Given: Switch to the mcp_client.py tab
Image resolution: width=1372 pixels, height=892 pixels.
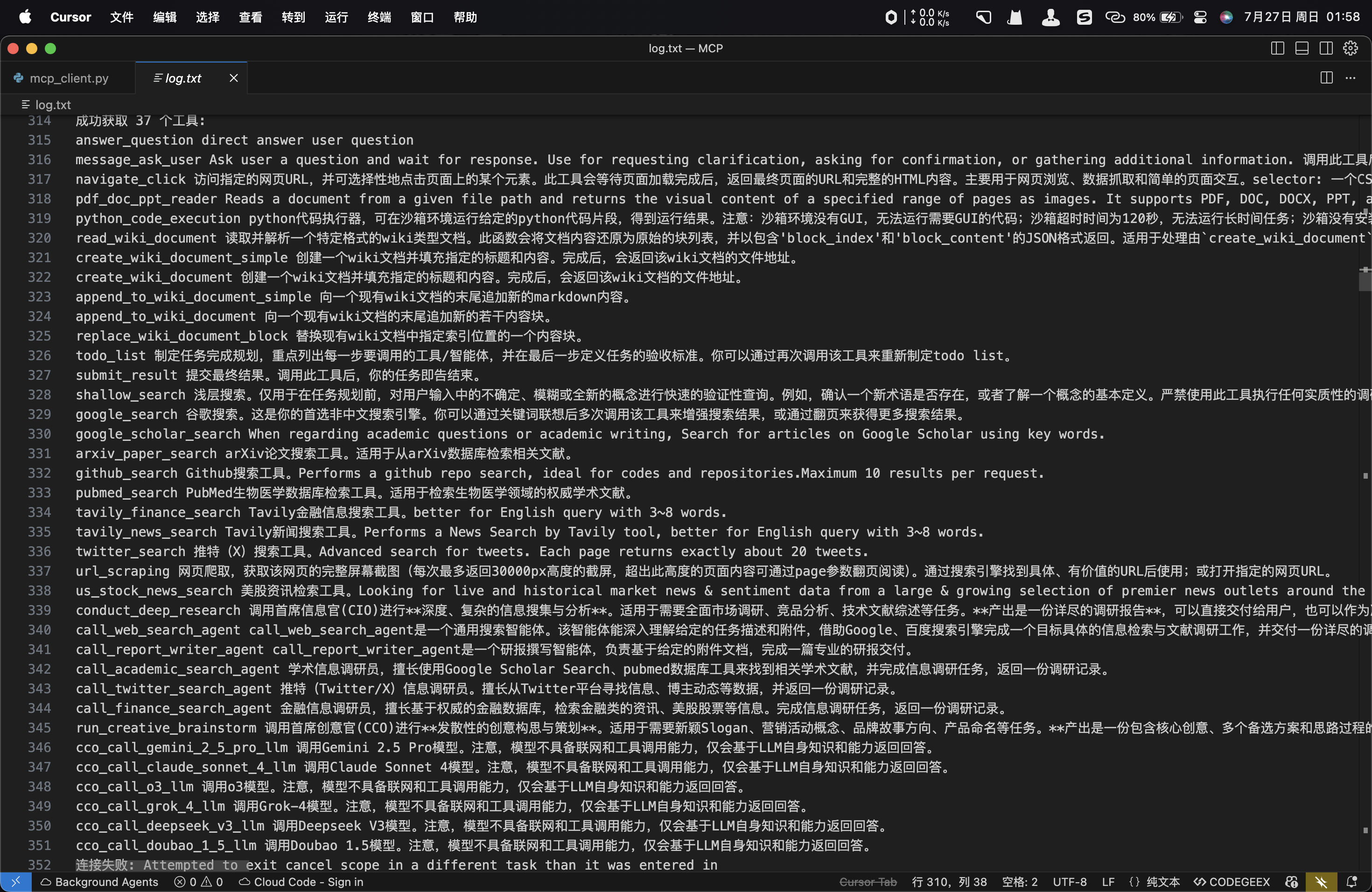Looking at the screenshot, I should 68,78.
